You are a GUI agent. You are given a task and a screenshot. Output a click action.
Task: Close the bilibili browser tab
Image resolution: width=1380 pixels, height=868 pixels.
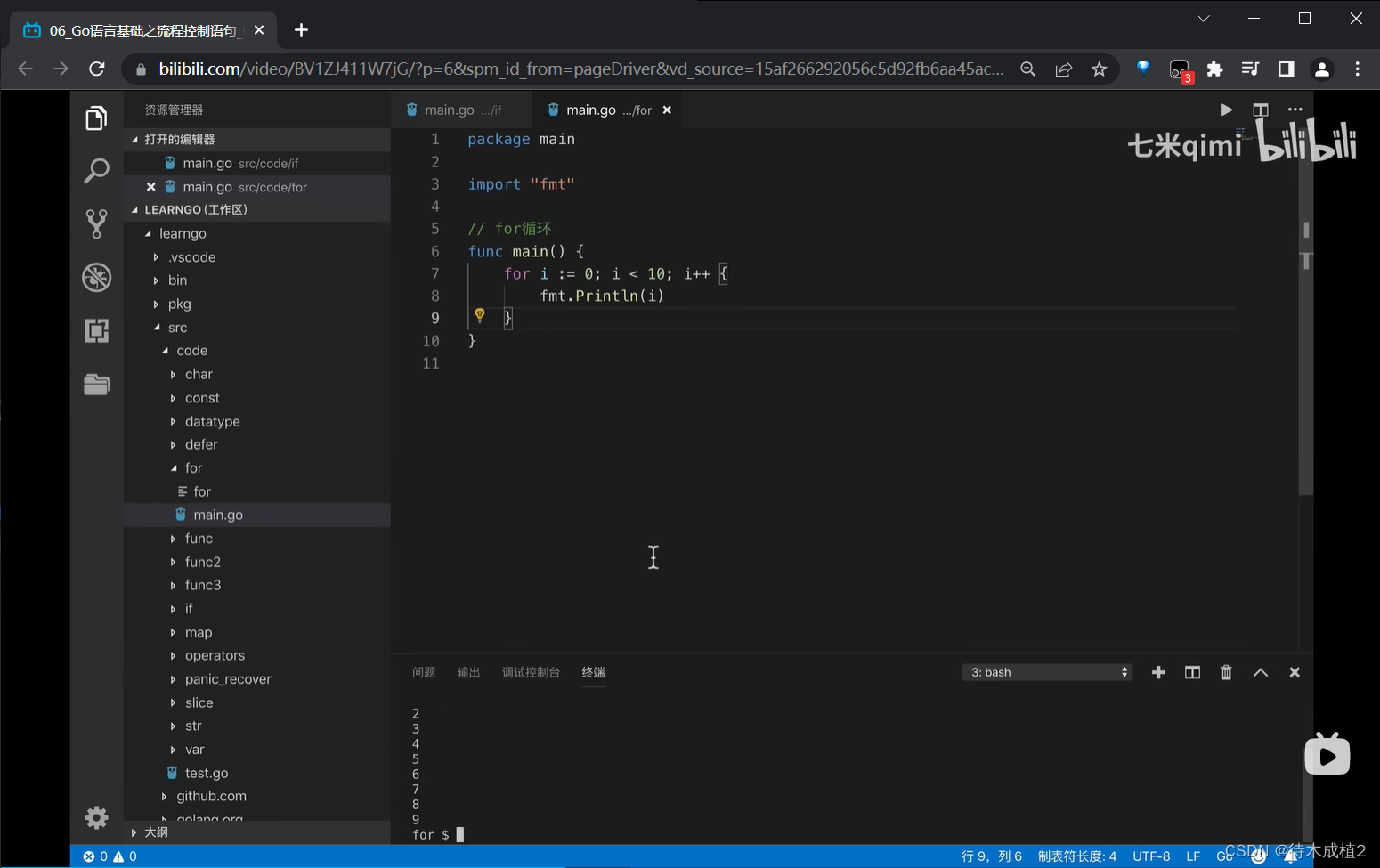(259, 30)
